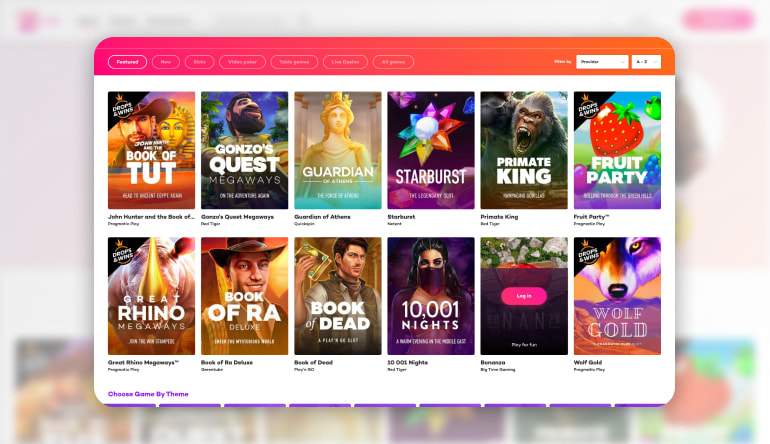The height and width of the screenshot is (444, 770).
Task: Click Drops & Wins badge on Book of Tut
Action: point(121,106)
